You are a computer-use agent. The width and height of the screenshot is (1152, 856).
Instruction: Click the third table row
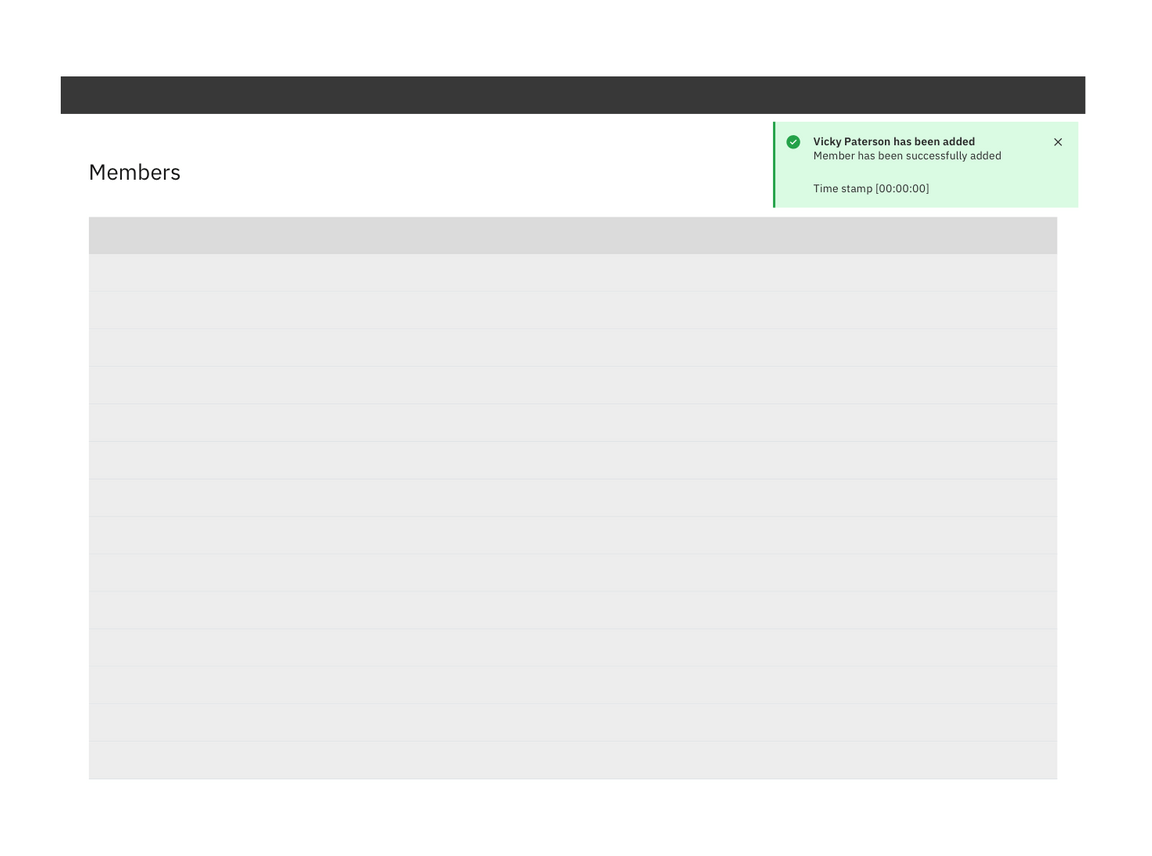point(573,347)
